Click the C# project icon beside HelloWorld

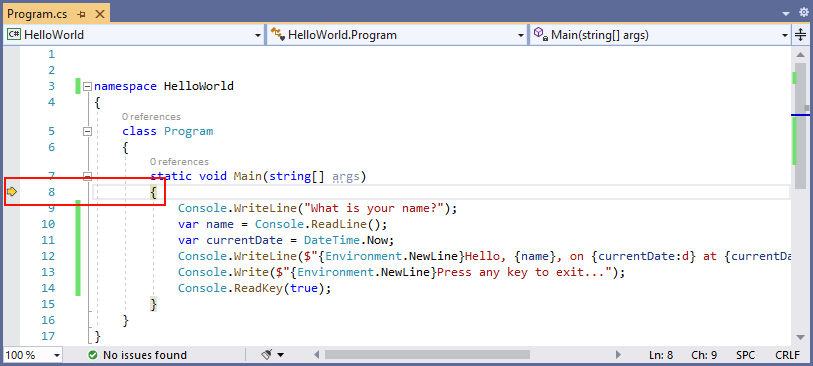[x=13, y=35]
